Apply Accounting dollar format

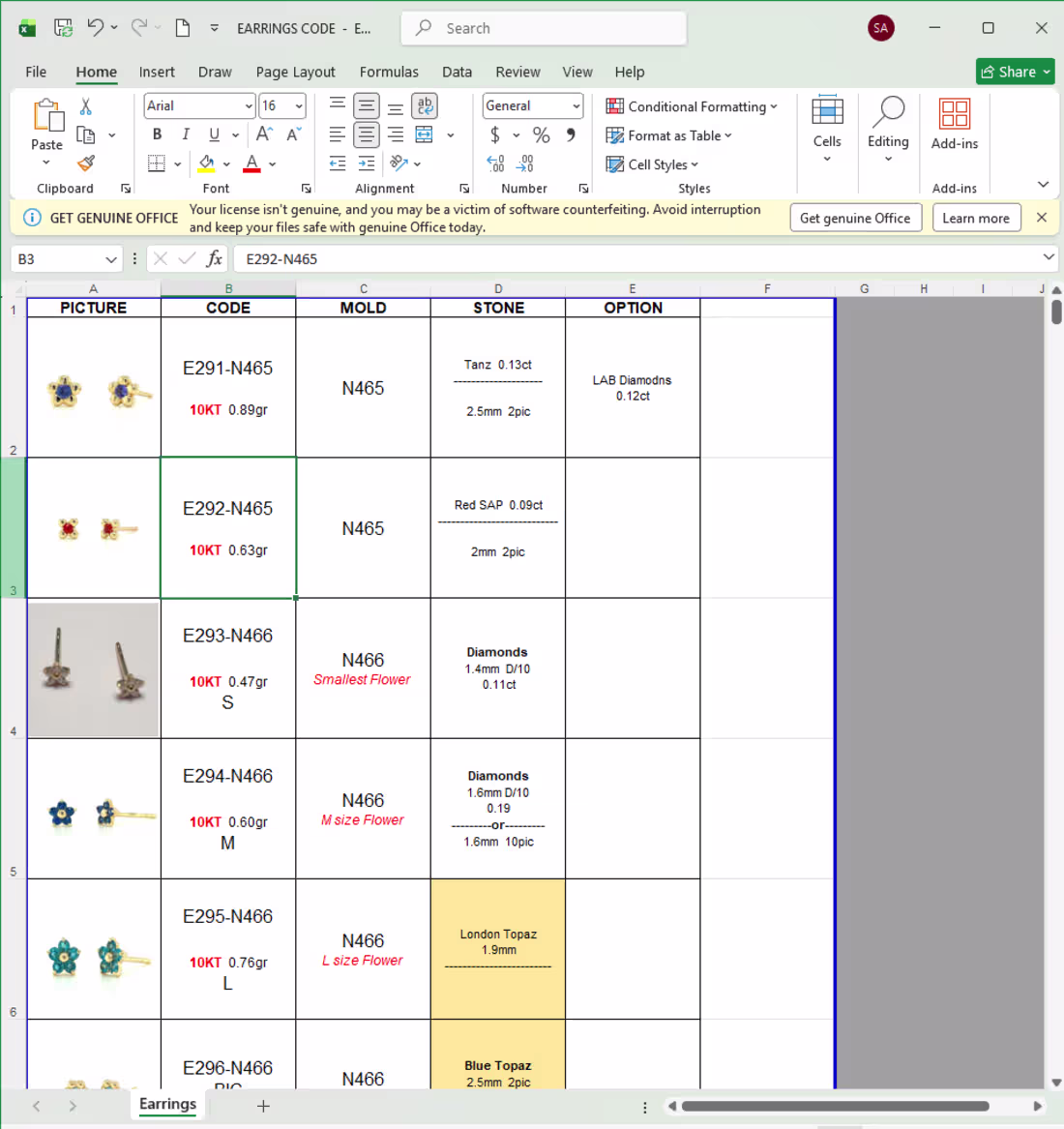(494, 134)
